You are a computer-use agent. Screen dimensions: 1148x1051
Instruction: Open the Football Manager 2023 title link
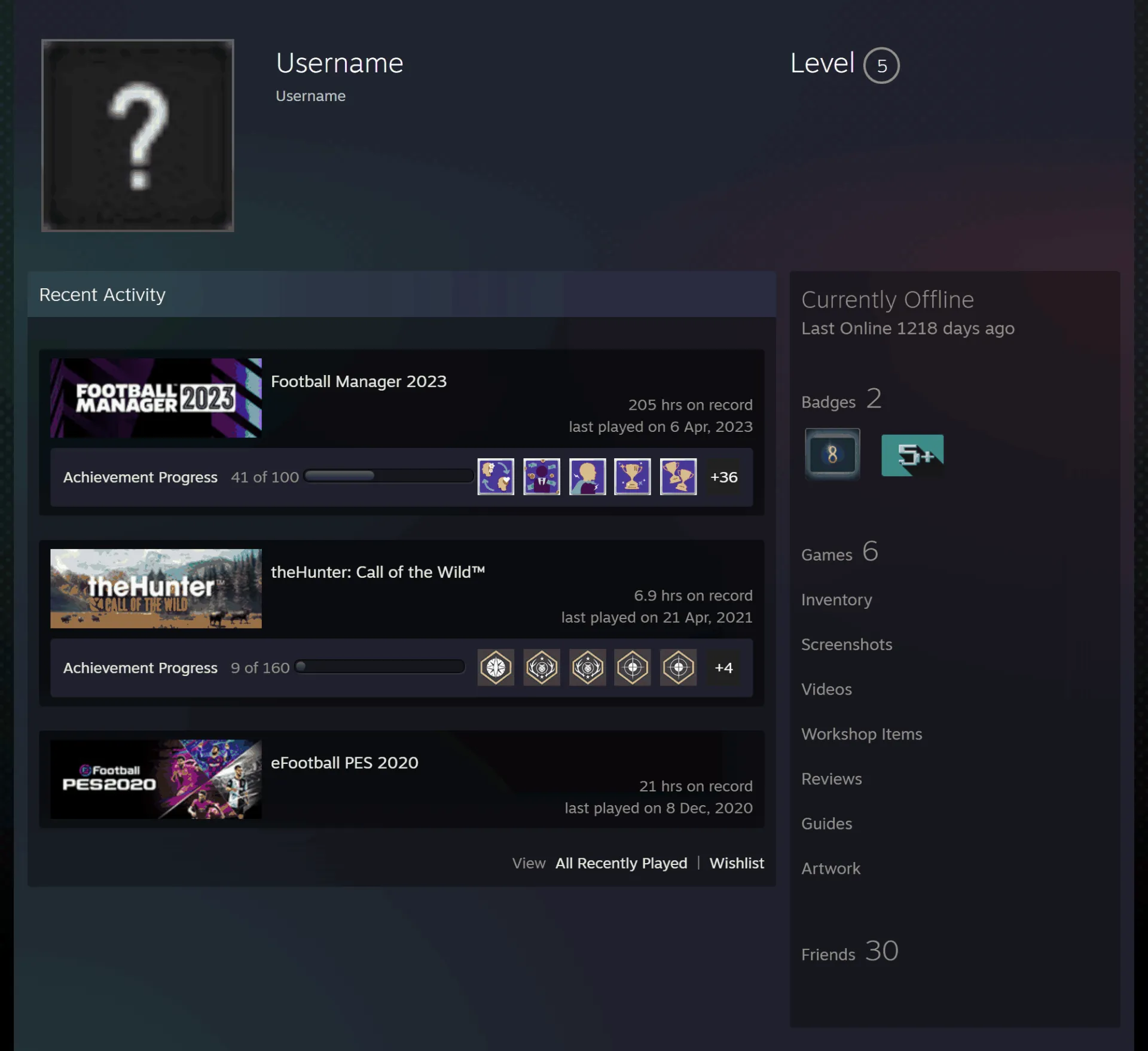click(359, 381)
